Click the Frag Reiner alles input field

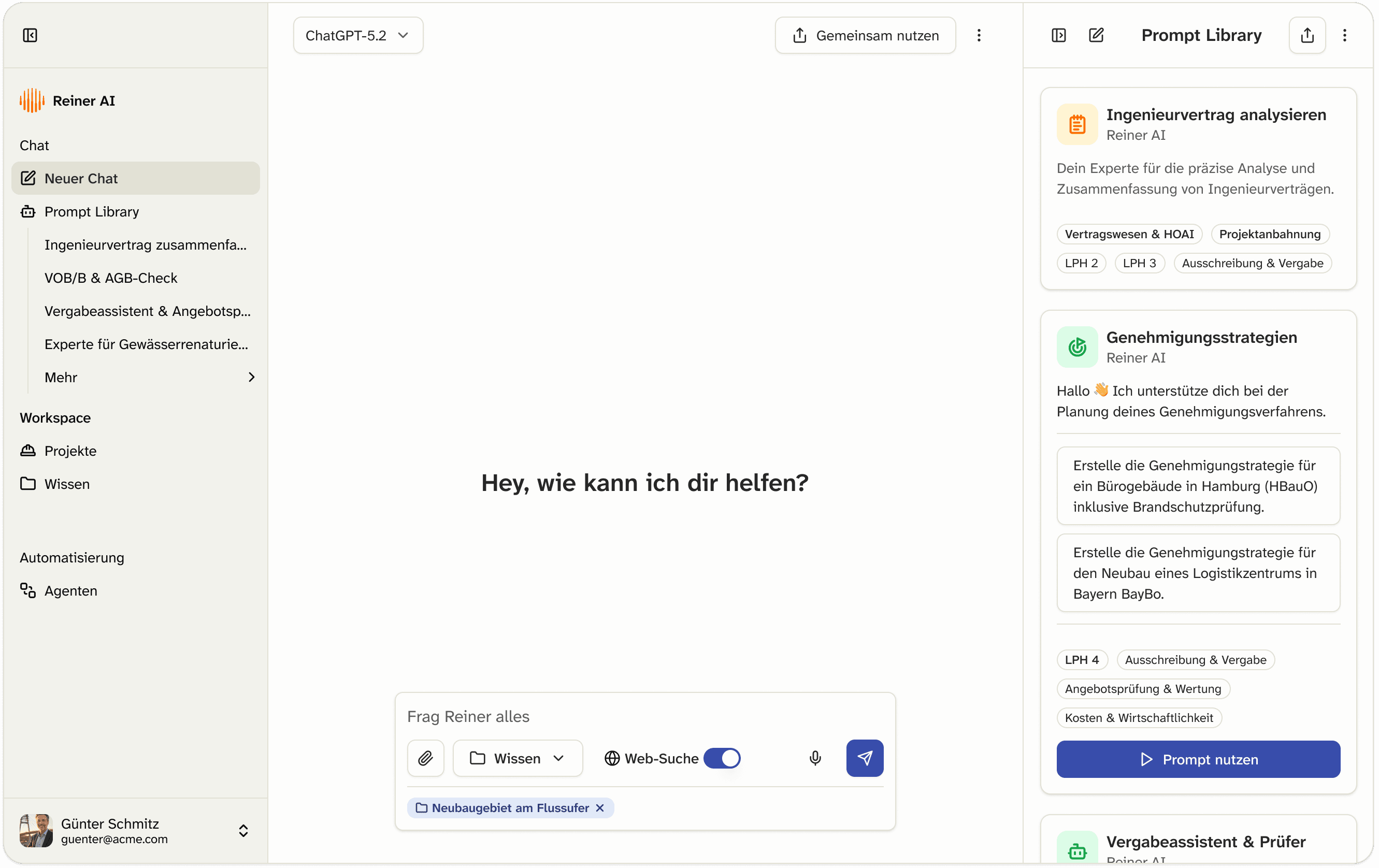644,716
